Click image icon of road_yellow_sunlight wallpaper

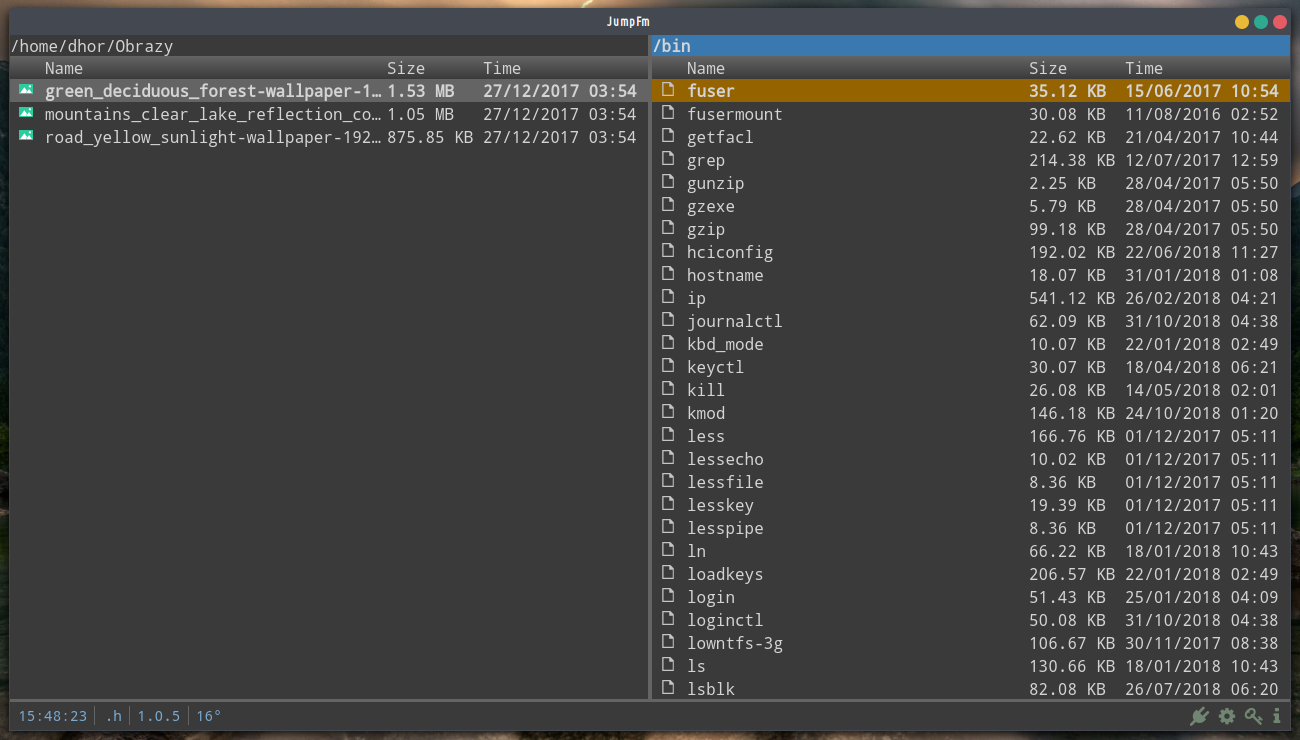coord(26,137)
